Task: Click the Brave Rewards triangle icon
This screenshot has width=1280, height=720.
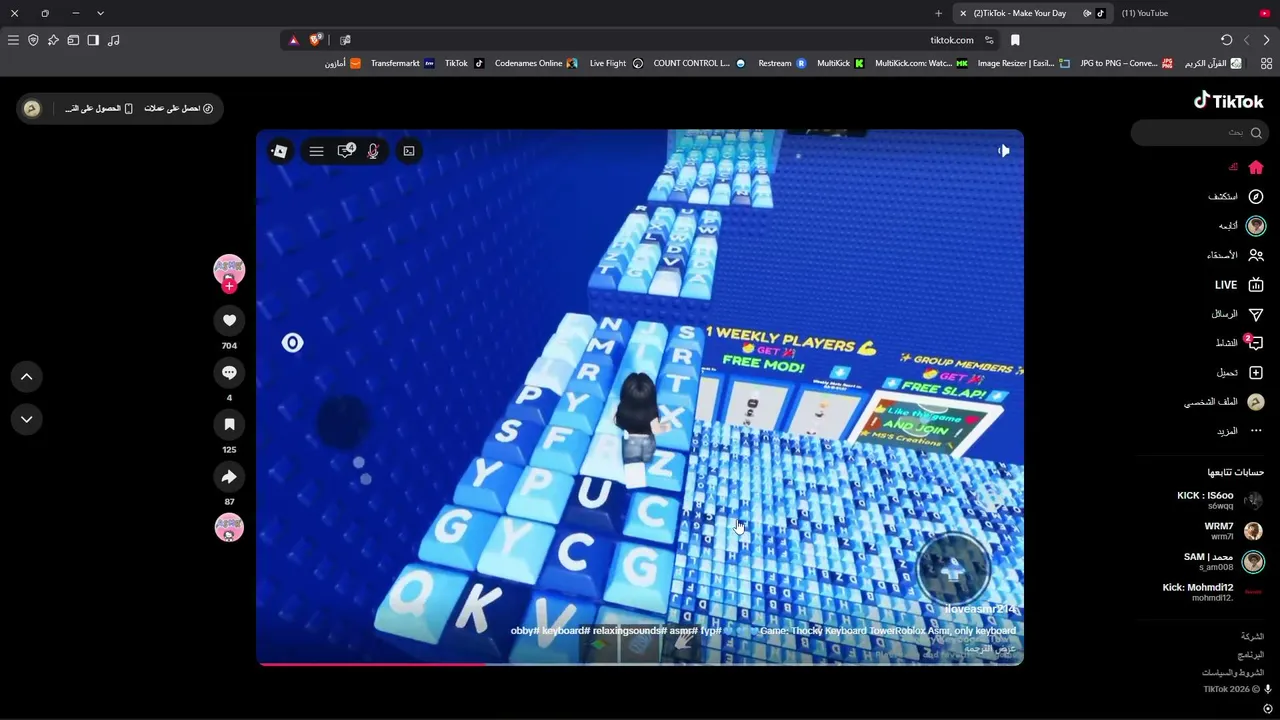Action: click(294, 40)
